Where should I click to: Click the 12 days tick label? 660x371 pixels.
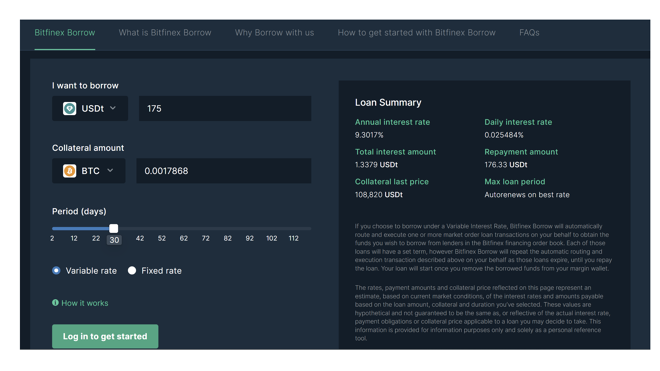coord(74,238)
